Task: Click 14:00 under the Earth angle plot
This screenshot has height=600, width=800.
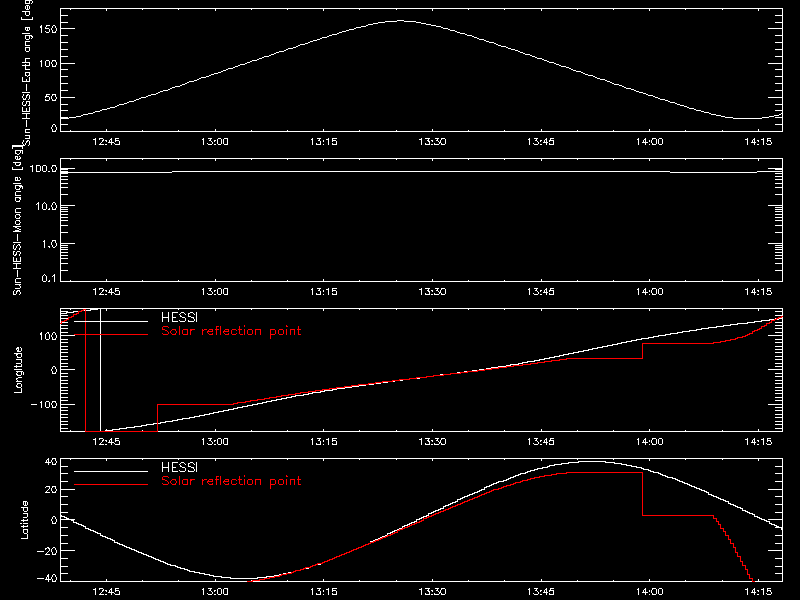Action: click(649, 142)
